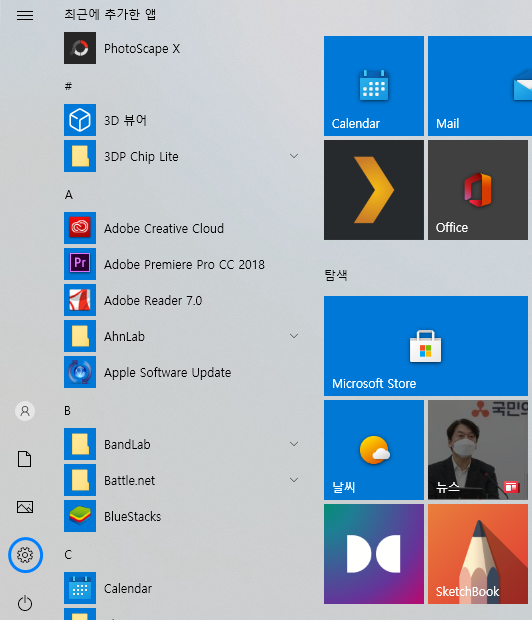
Task: Select the BlueStacks label
Action: coord(133,516)
